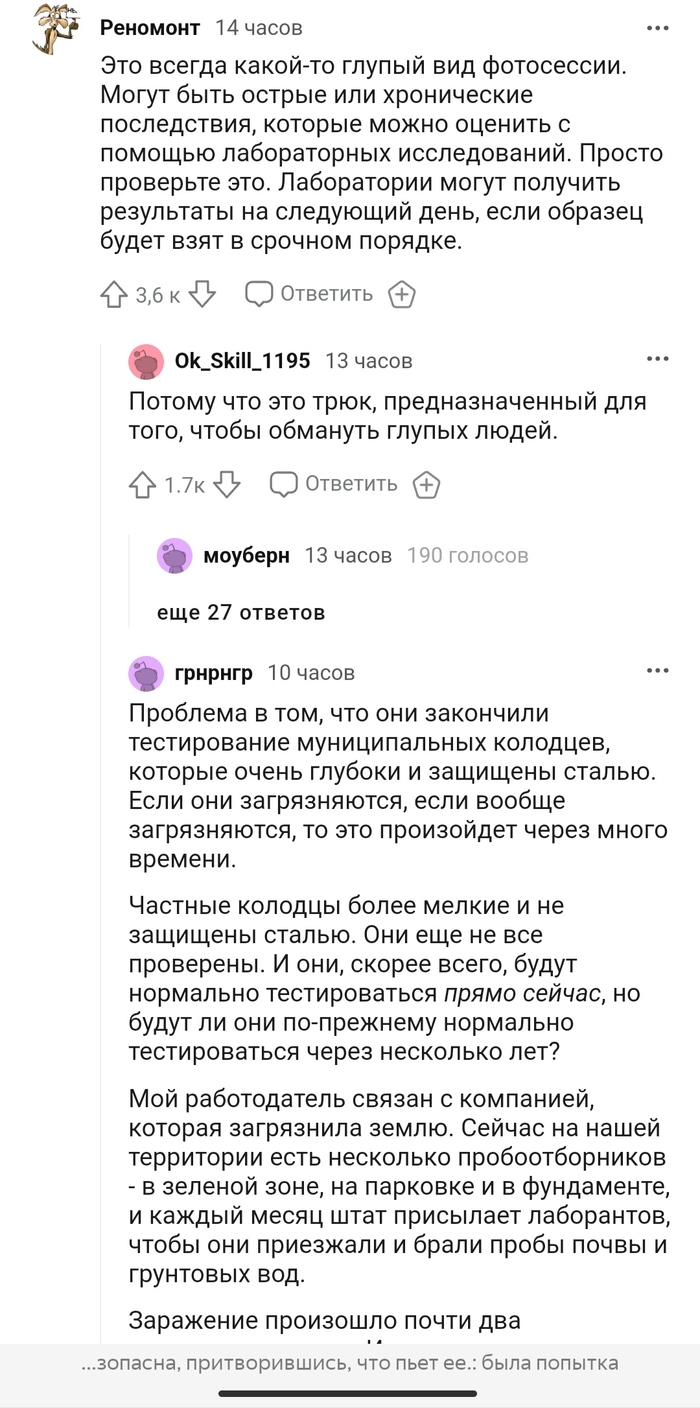Open Ok_Skill_1195's avatar
This screenshot has width=700, height=1408.
pyautogui.click(x=147, y=361)
